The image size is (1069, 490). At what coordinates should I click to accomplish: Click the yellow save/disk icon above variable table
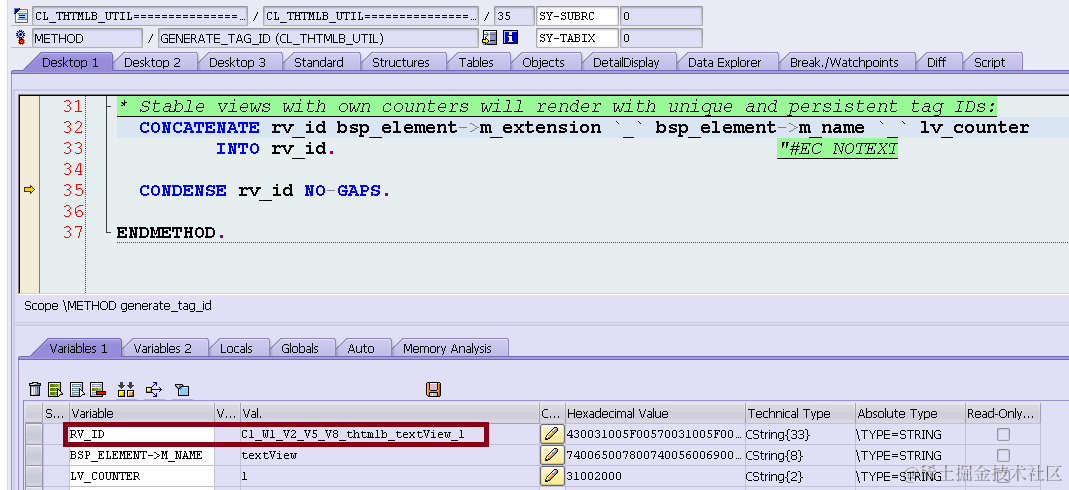(433, 389)
